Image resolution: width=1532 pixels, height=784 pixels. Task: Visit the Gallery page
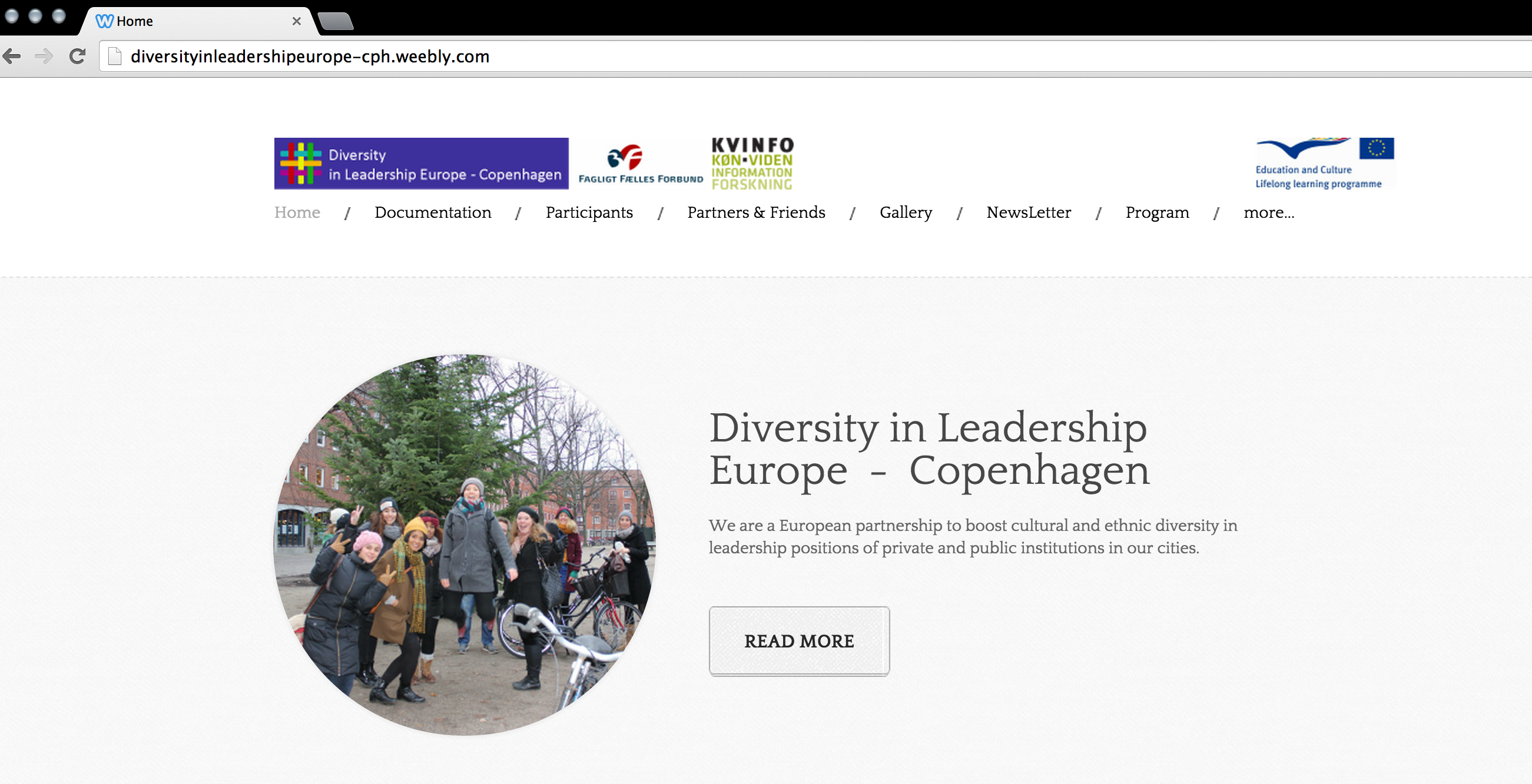tap(906, 213)
